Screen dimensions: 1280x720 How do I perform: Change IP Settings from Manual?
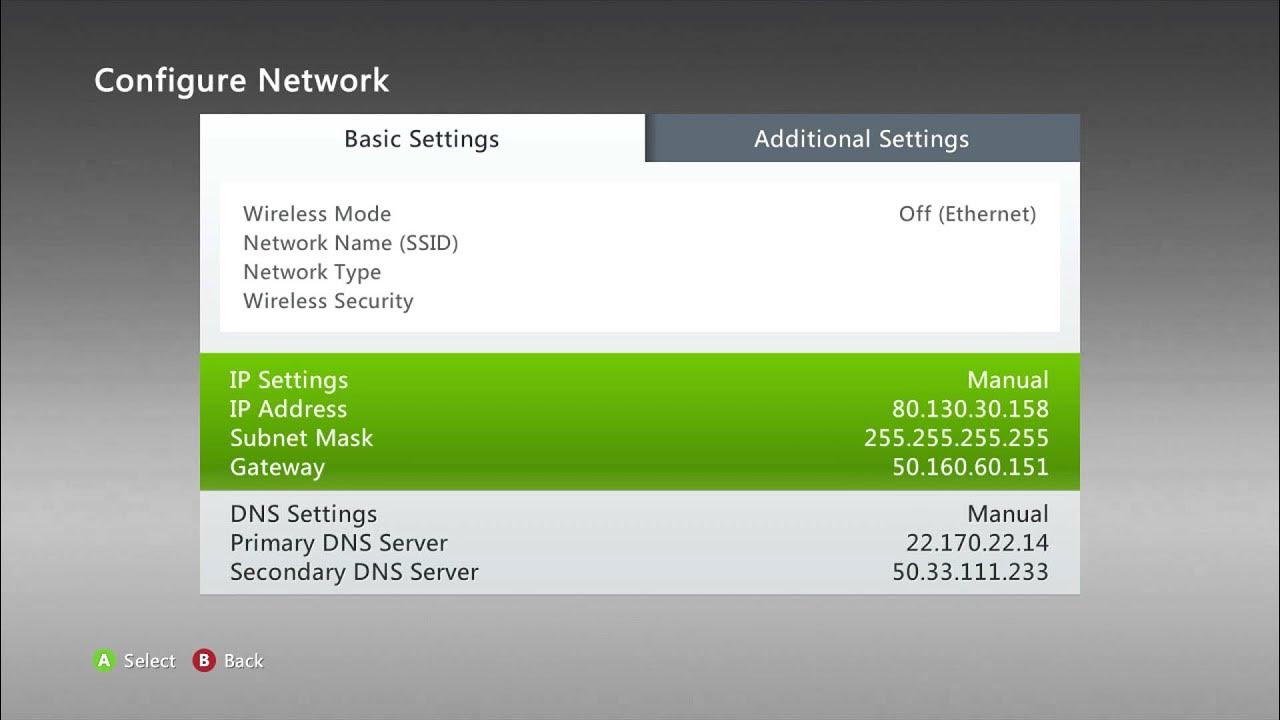[x=1007, y=380]
